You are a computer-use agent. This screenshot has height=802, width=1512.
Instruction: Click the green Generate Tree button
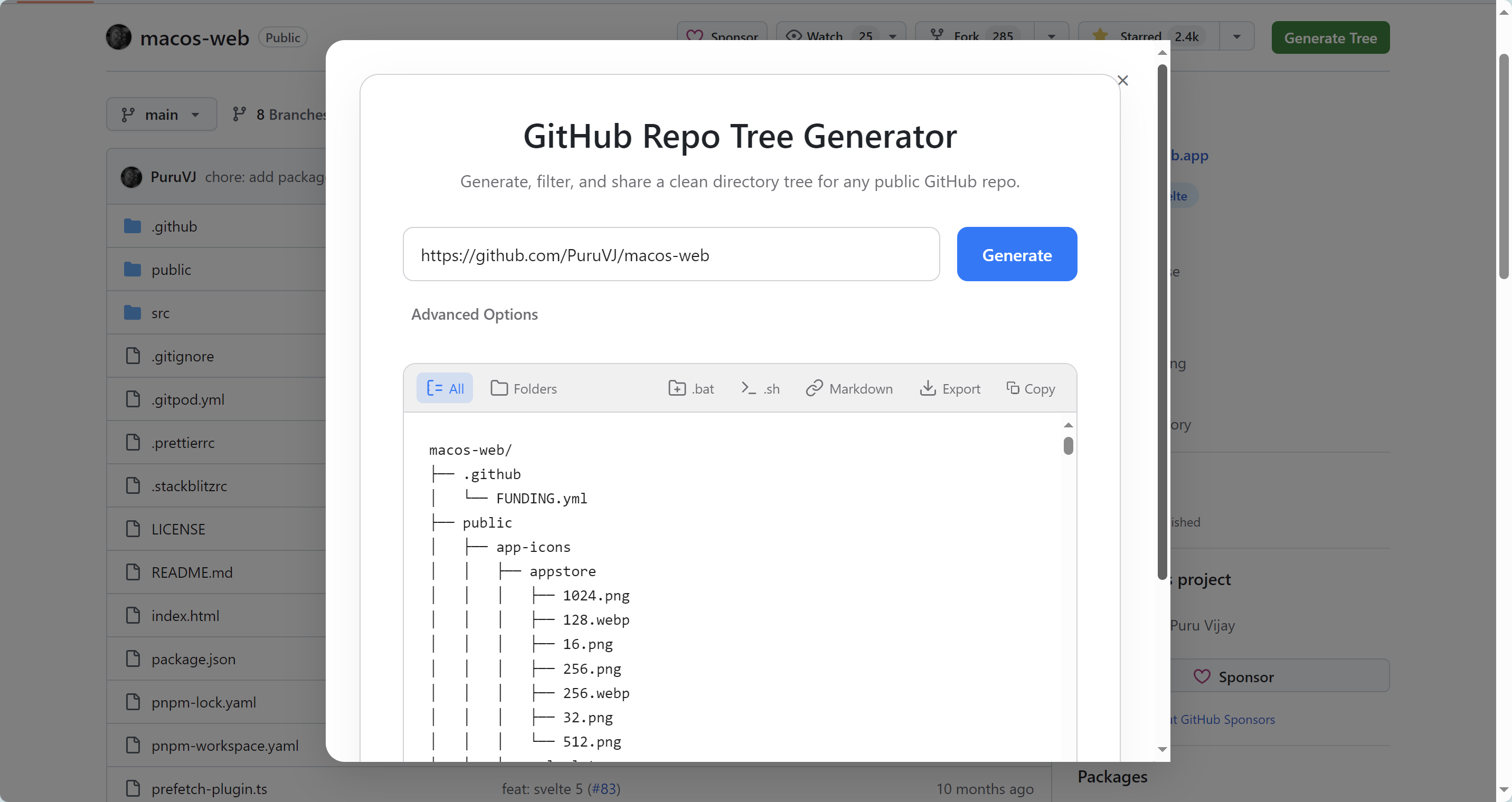1330,37
